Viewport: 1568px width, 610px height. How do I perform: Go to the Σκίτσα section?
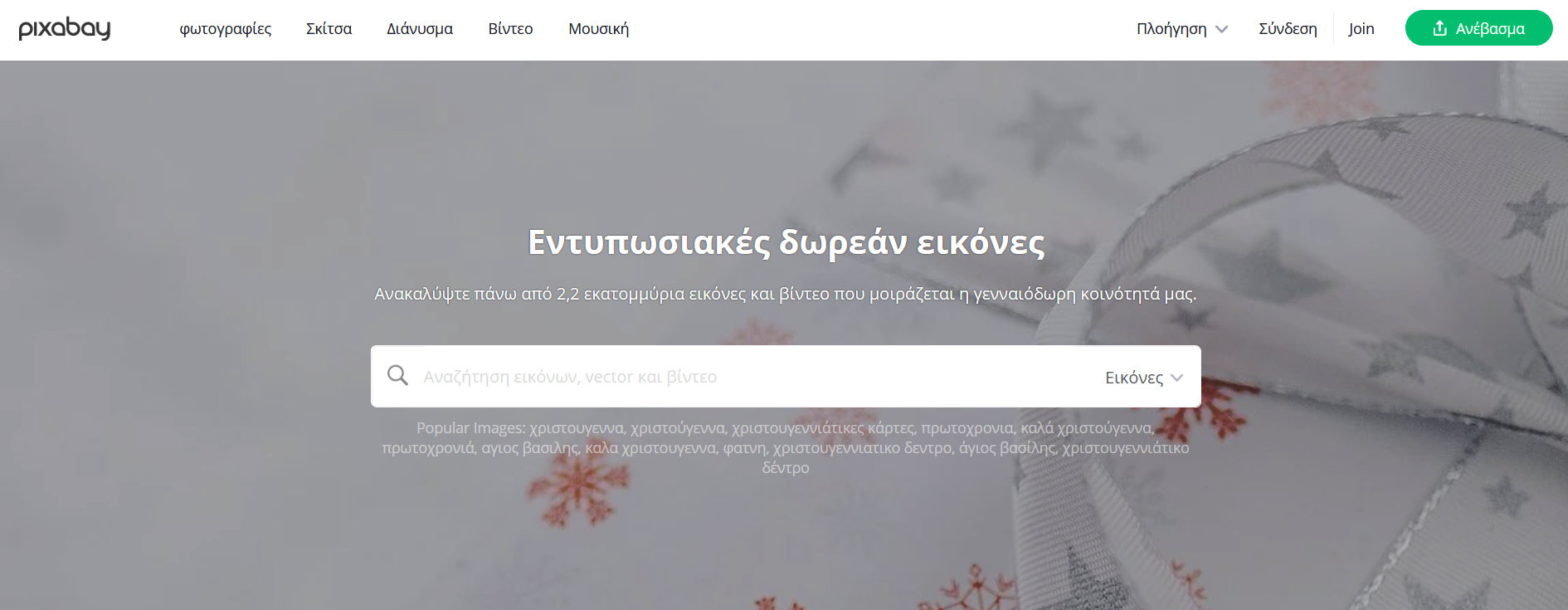[329, 29]
